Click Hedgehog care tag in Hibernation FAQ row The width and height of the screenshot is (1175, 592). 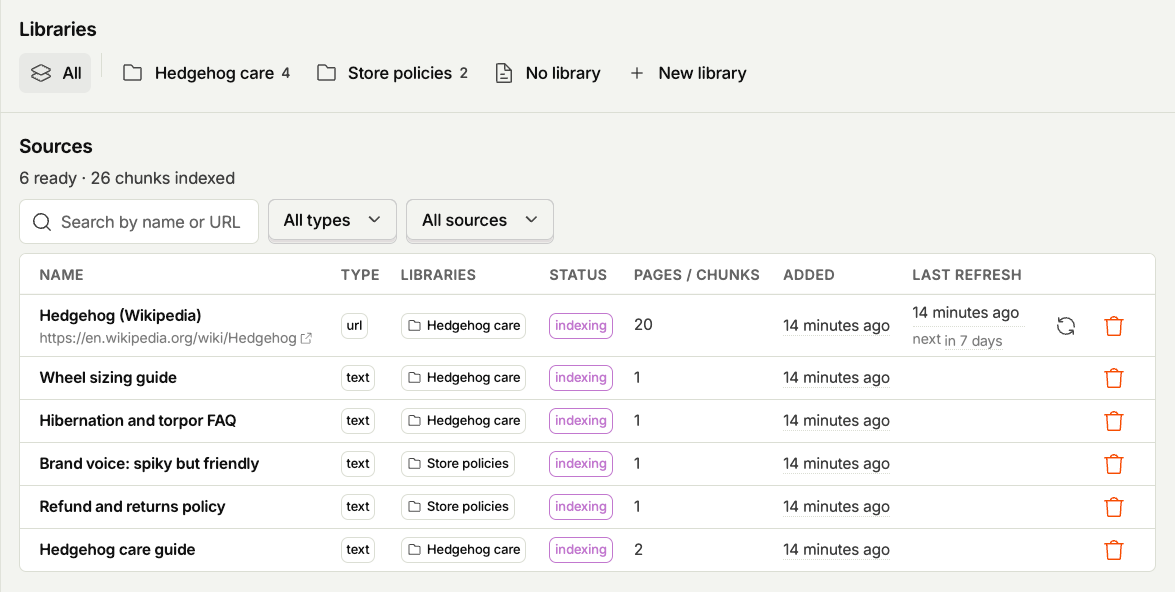point(463,420)
